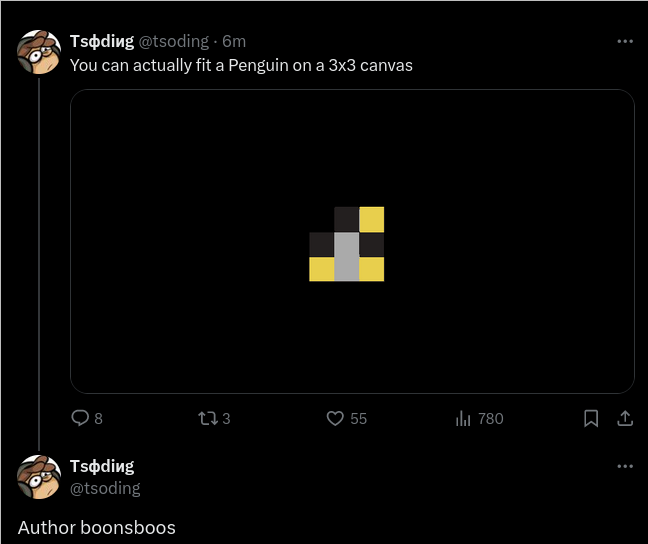Image resolution: width=648 pixels, height=544 pixels.
Task: Open more options on the second tweet
Action: 625,467
